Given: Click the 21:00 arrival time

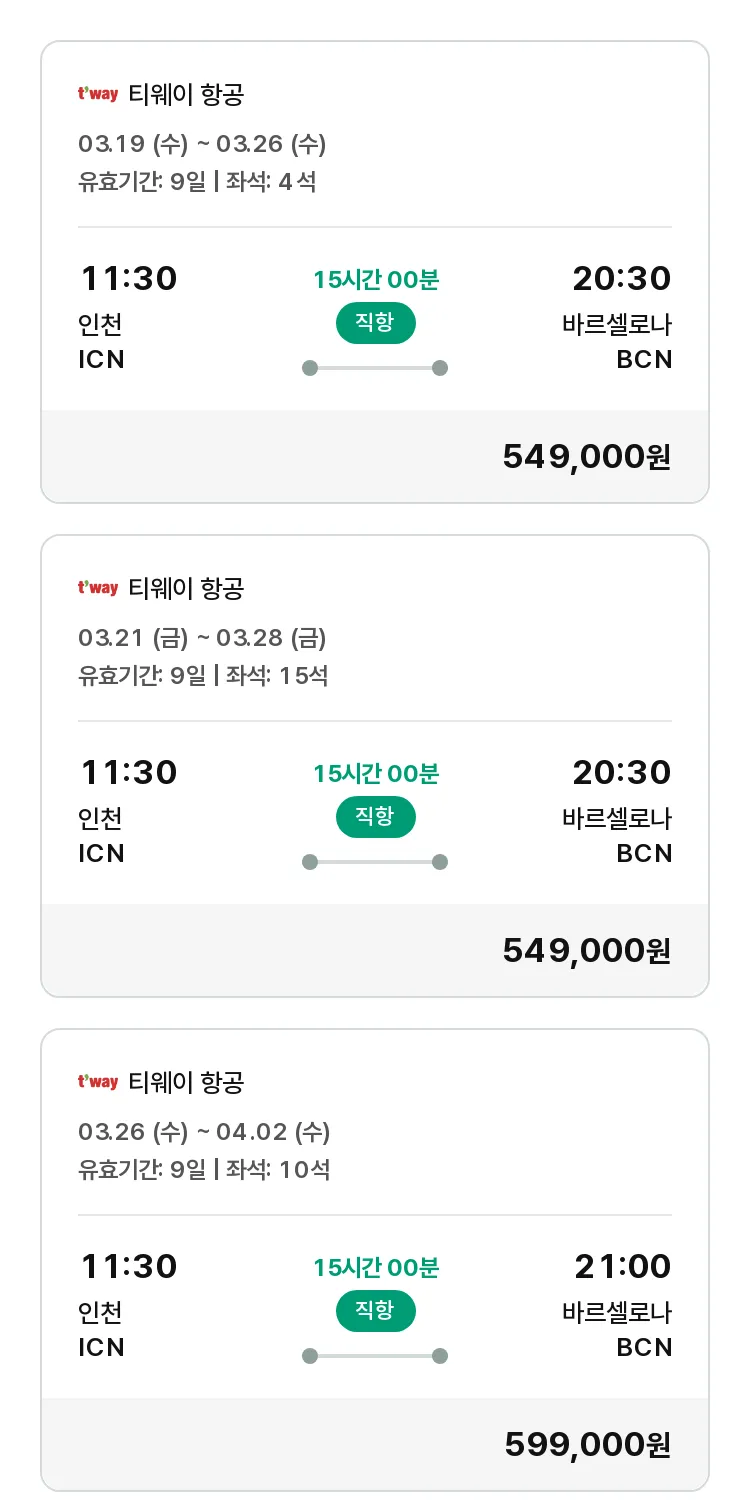Looking at the screenshot, I should click(622, 1266).
